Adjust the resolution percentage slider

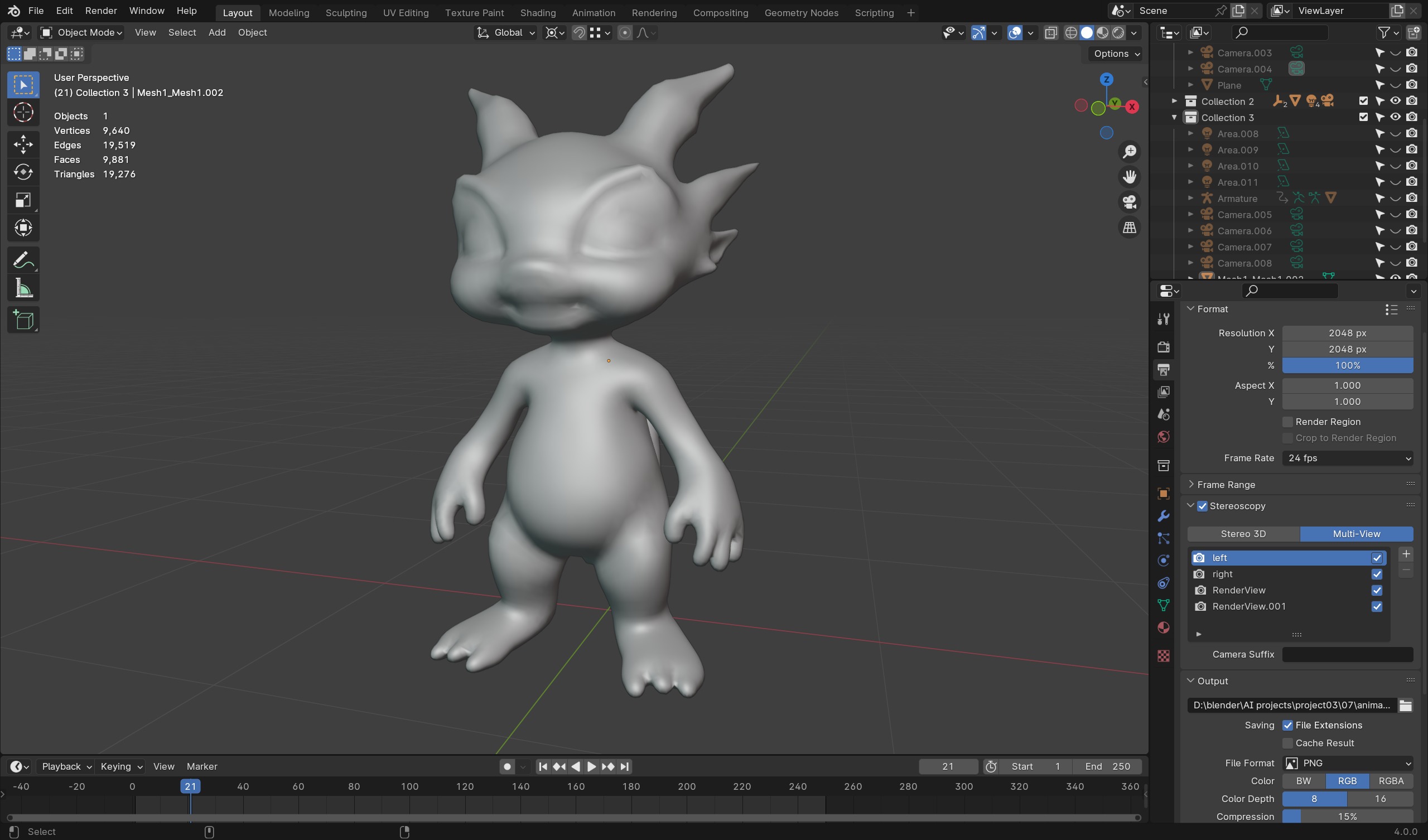click(1347, 365)
